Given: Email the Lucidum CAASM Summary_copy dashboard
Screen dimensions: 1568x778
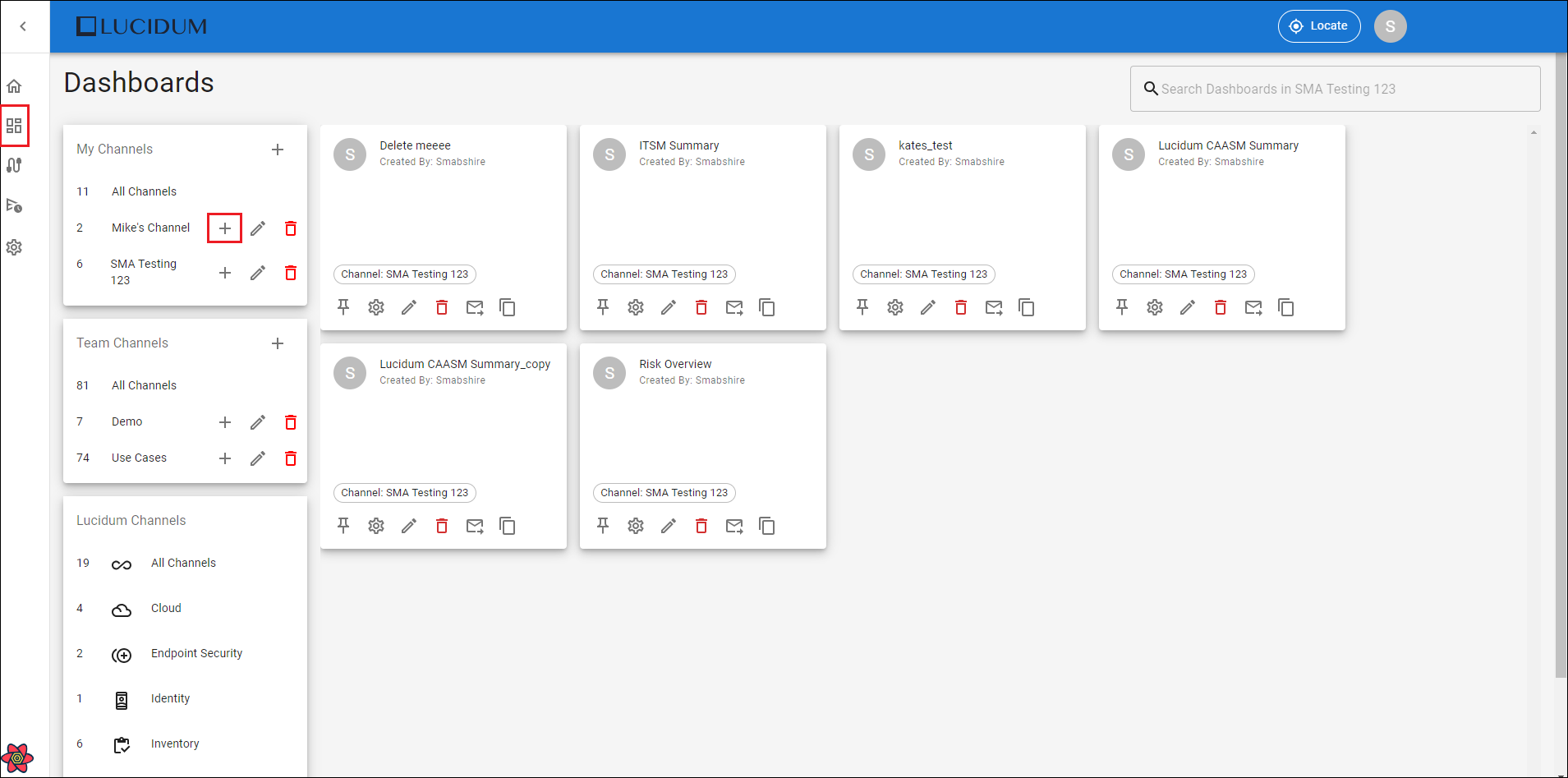Looking at the screenshot, I should [475, 526].
